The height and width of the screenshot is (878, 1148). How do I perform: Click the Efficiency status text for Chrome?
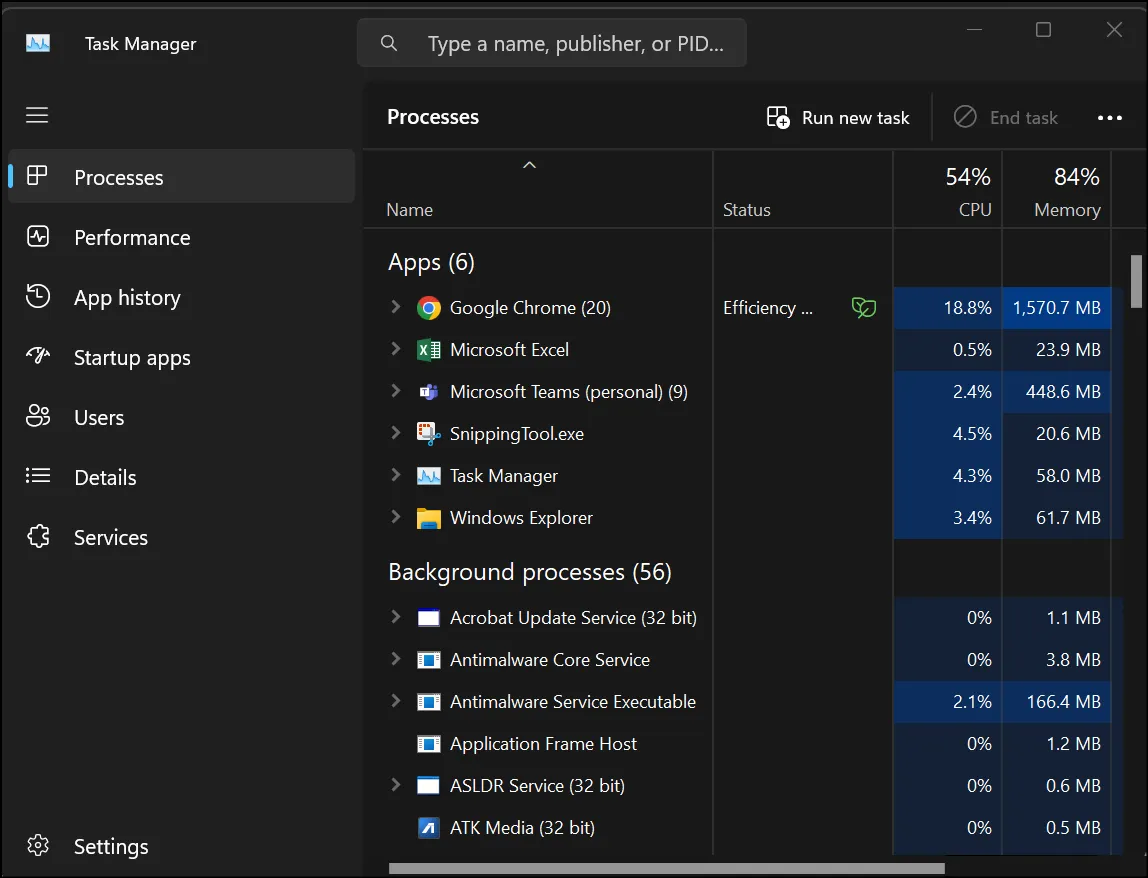coord(768,308)
